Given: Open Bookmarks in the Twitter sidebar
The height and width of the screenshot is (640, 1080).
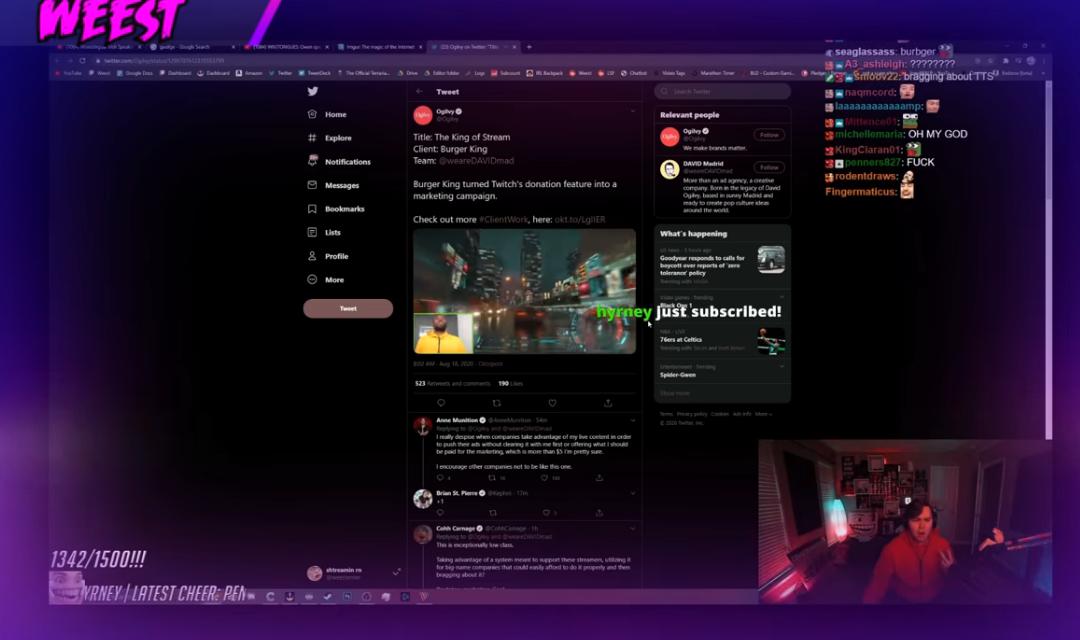Looking at the screenshot, I should point(336,209).
